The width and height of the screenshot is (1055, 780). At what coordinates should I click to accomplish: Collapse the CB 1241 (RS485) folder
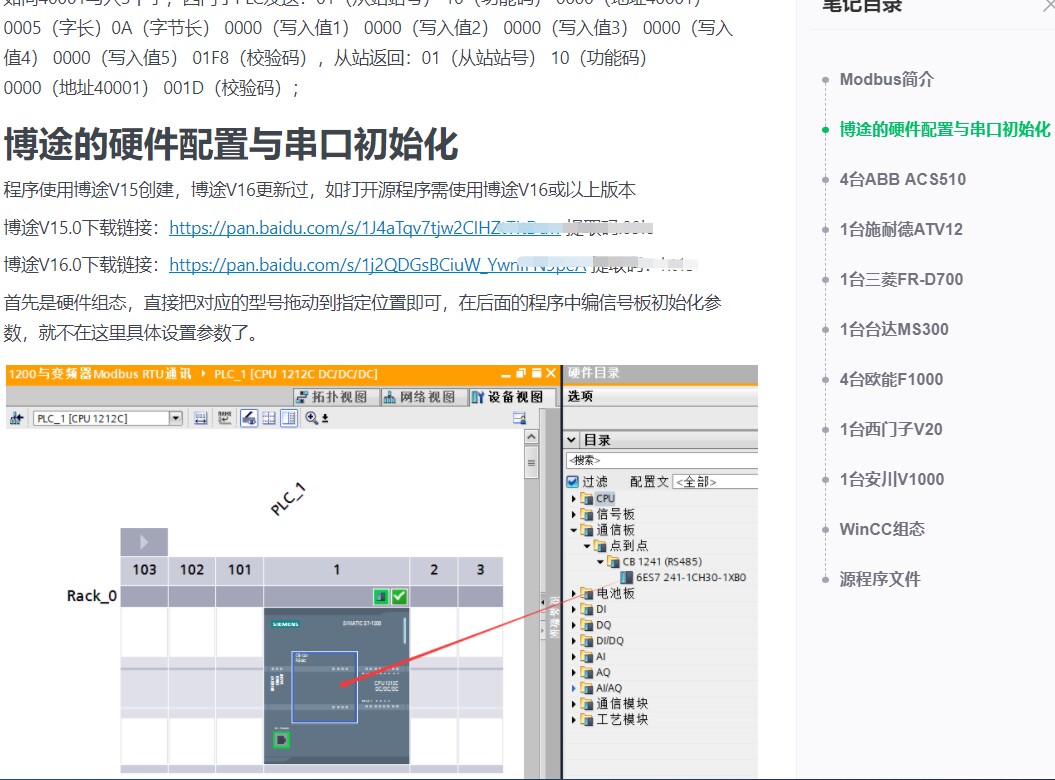coord(600,562)
